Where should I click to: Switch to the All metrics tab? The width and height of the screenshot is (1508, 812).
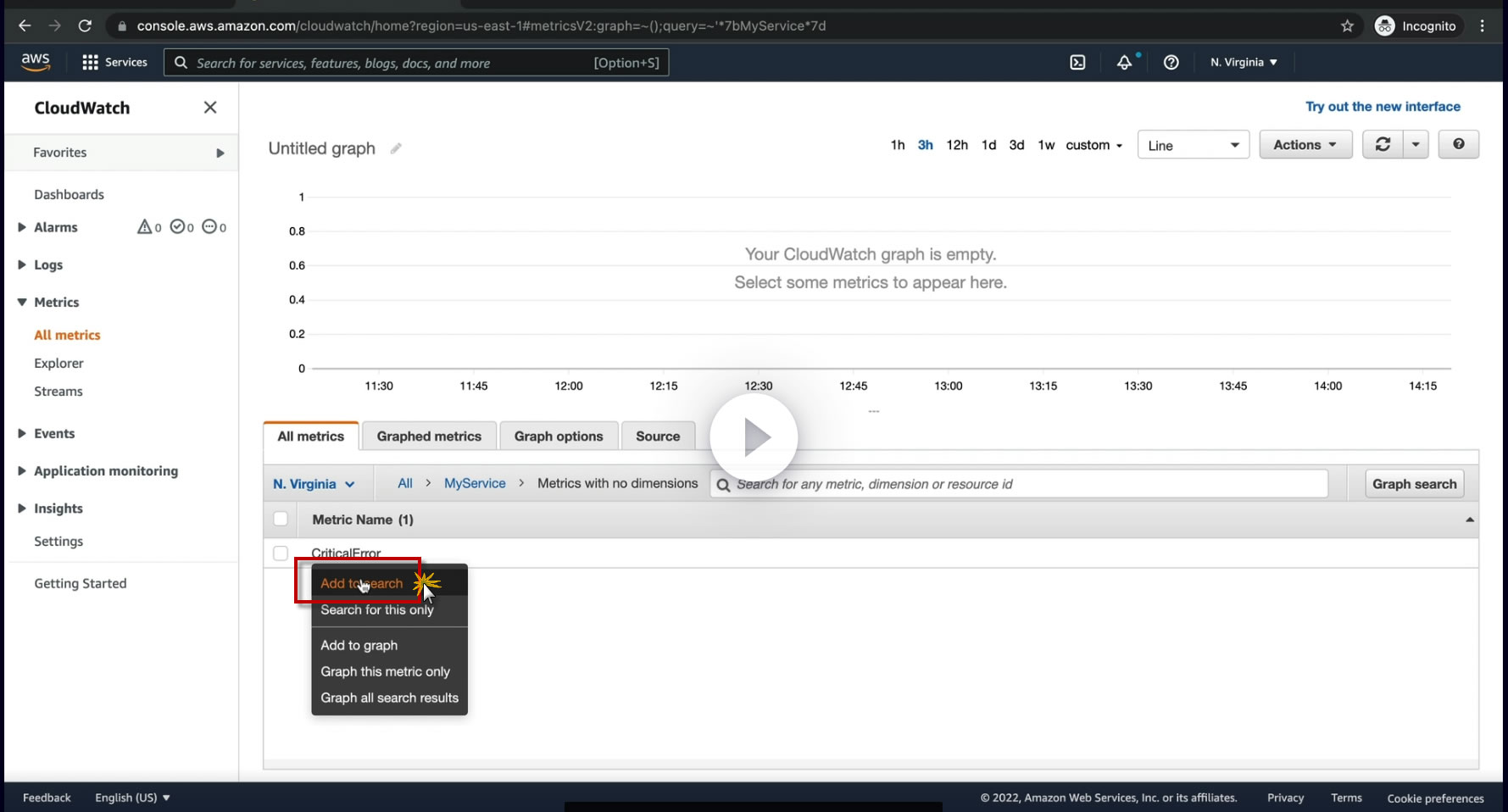tap(311, 437)
